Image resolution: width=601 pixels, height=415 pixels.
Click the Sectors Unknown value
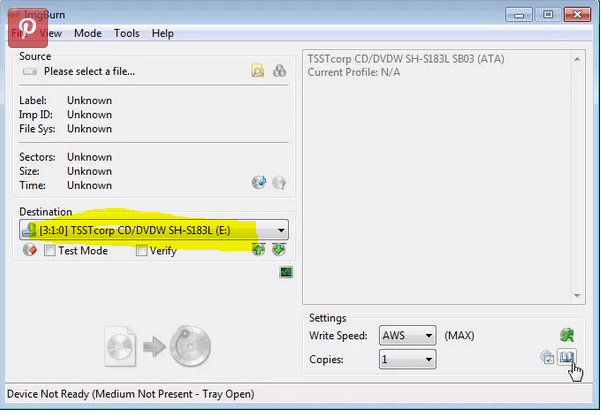coord(89,157)
